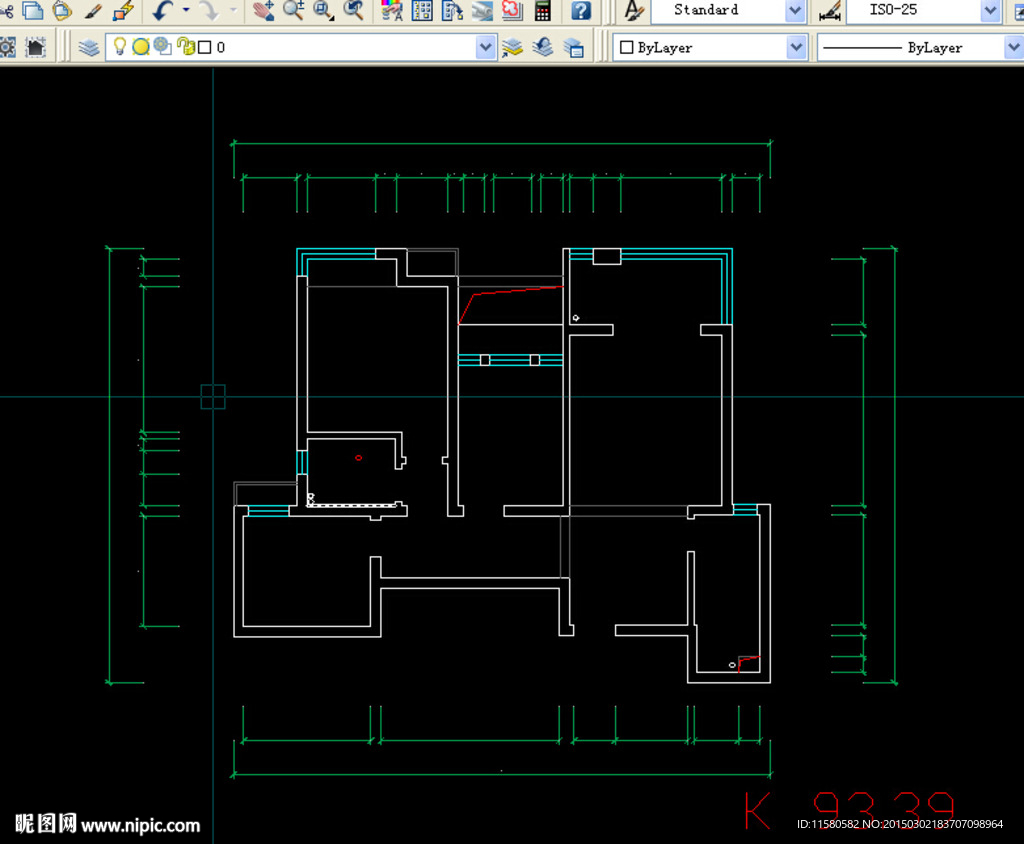Open the QuickCalc calculator
This screenshot has height=844, width=1024.
543,11
